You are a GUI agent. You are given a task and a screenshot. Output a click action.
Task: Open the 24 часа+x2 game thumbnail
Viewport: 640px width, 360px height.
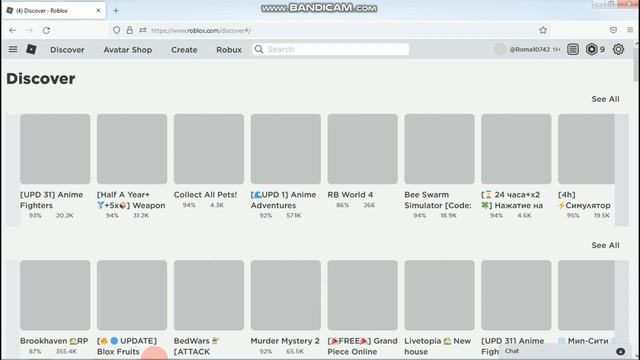(516, 149)
